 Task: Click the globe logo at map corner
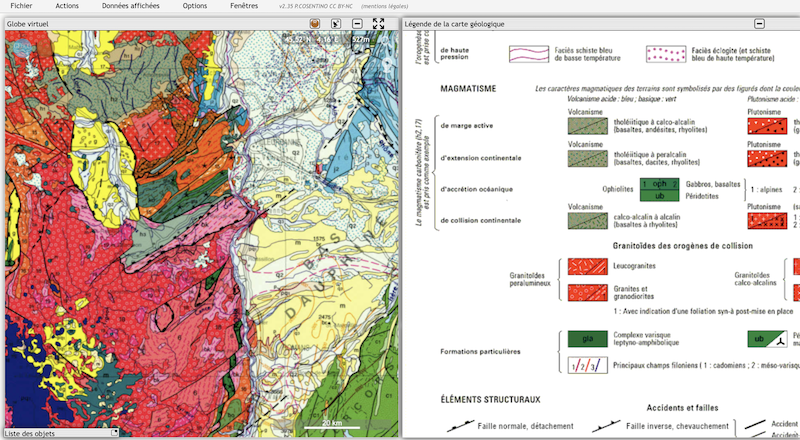click(x=22, y=48)
